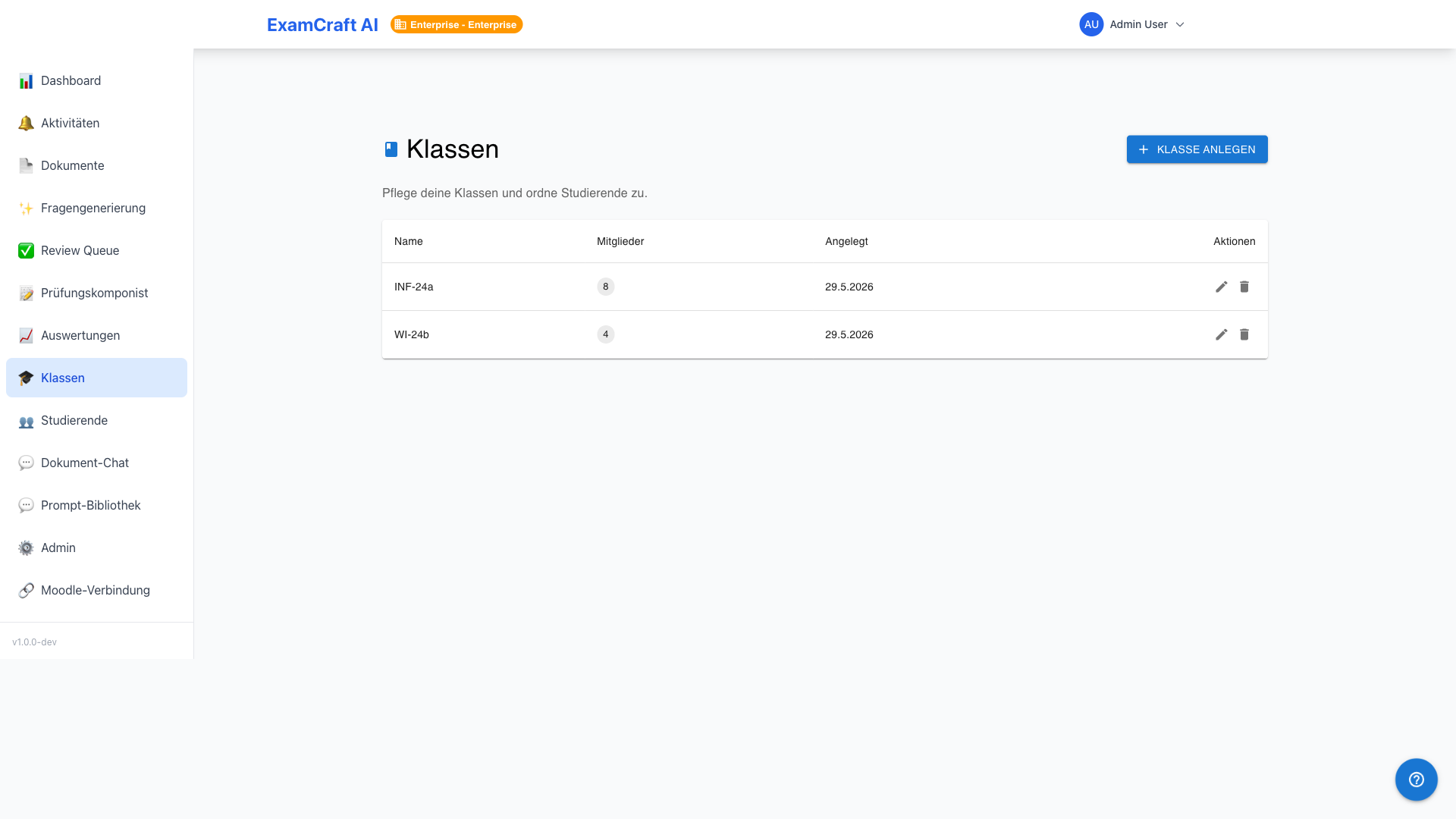Click the Mitglieder column header
This screenshot has width=1456, height=819.
point(620,241)
